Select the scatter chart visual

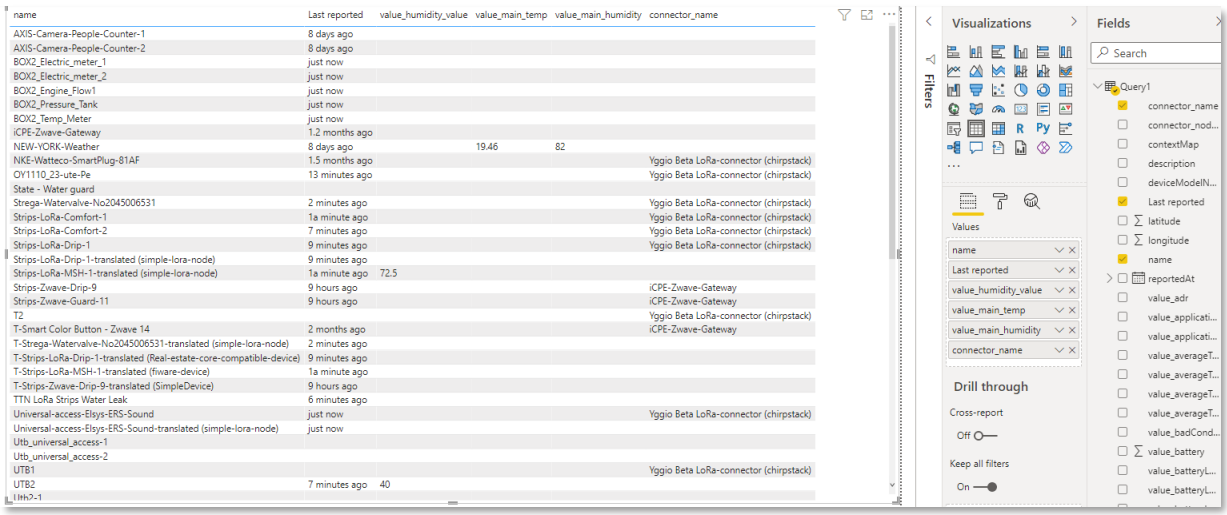pyautogui.click(x=998, y=90)
